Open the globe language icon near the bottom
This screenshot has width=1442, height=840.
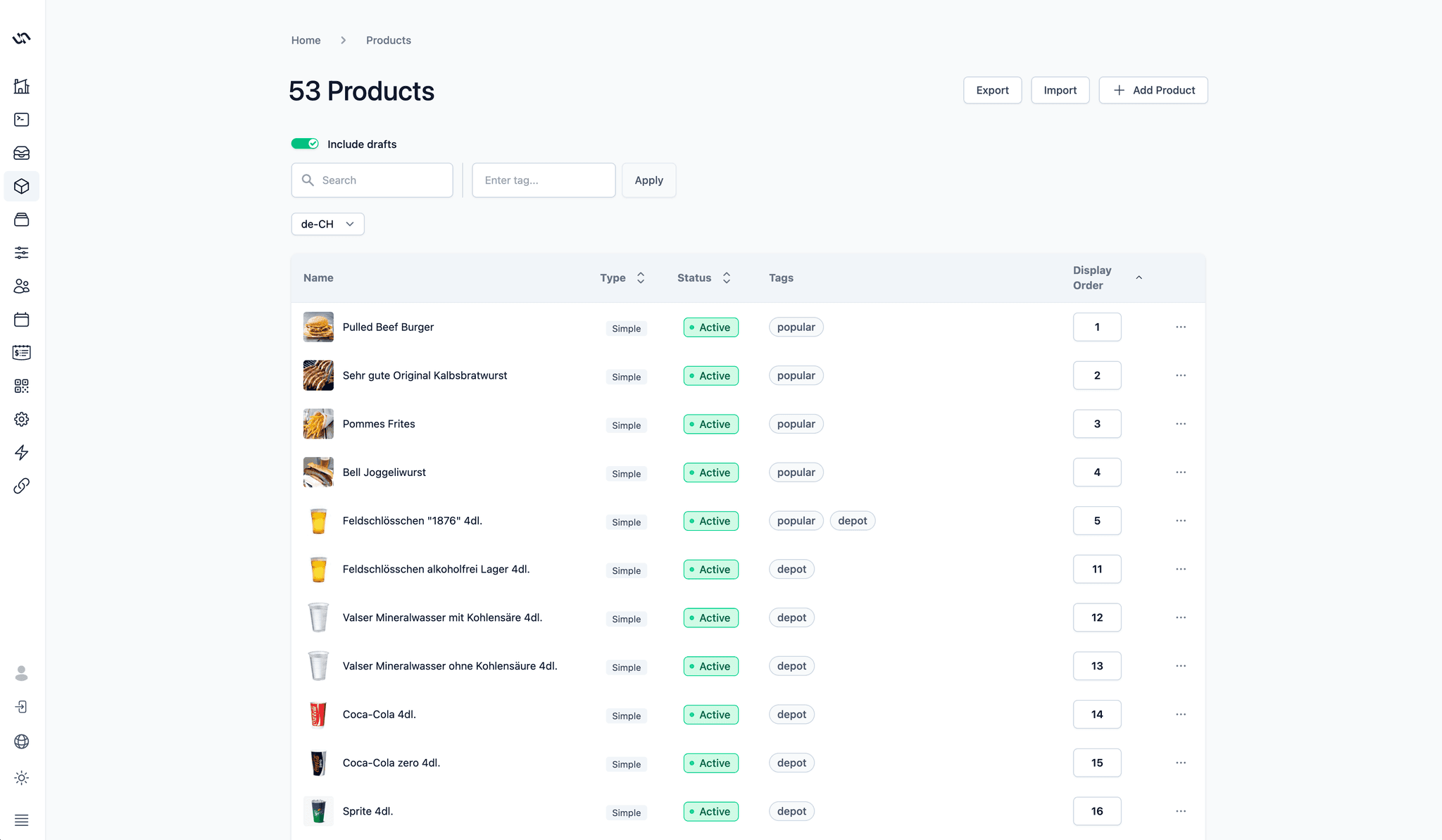point(21,741)
